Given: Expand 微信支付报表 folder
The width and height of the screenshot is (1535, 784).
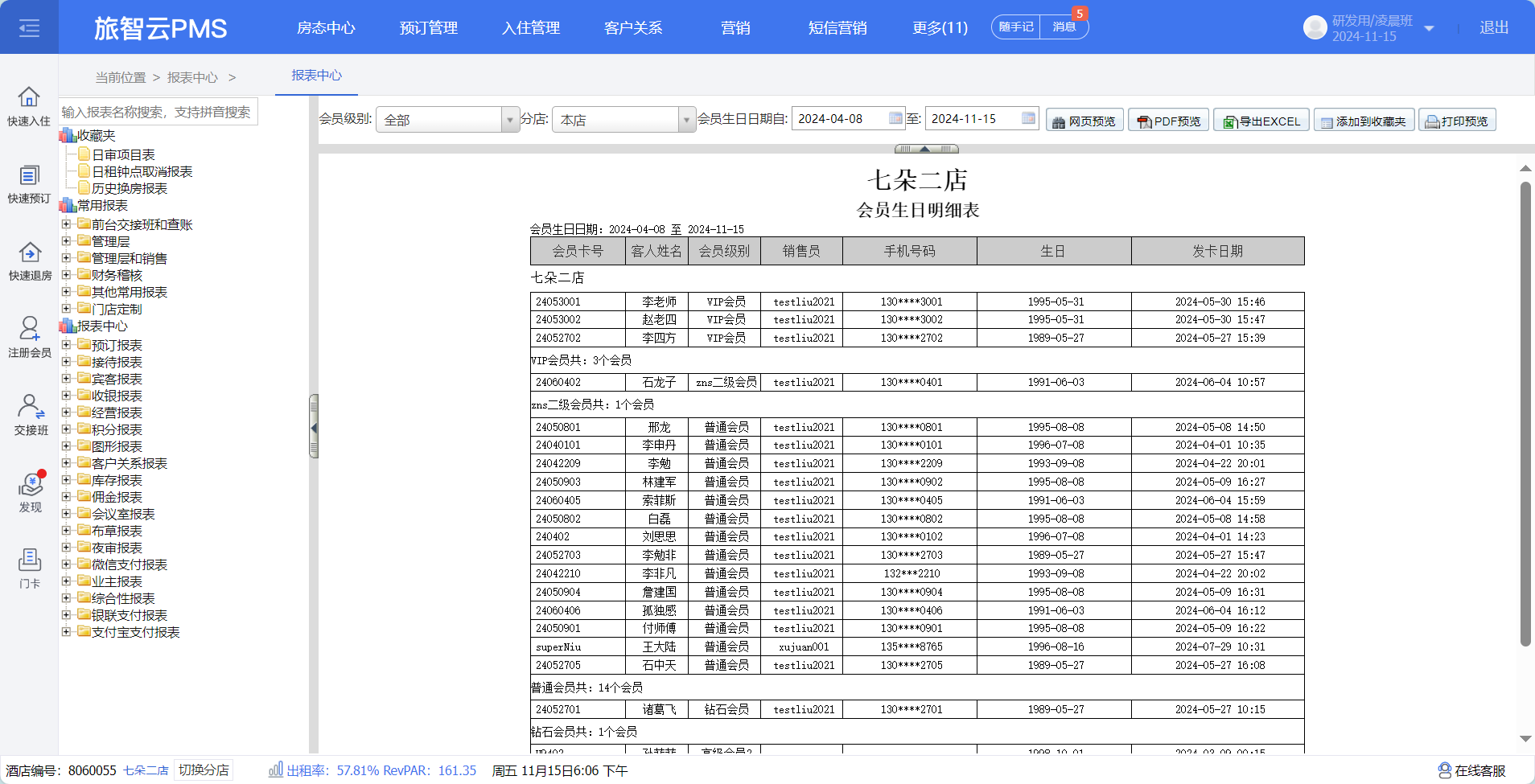Looking at the screenshot, I should [67, 564].
